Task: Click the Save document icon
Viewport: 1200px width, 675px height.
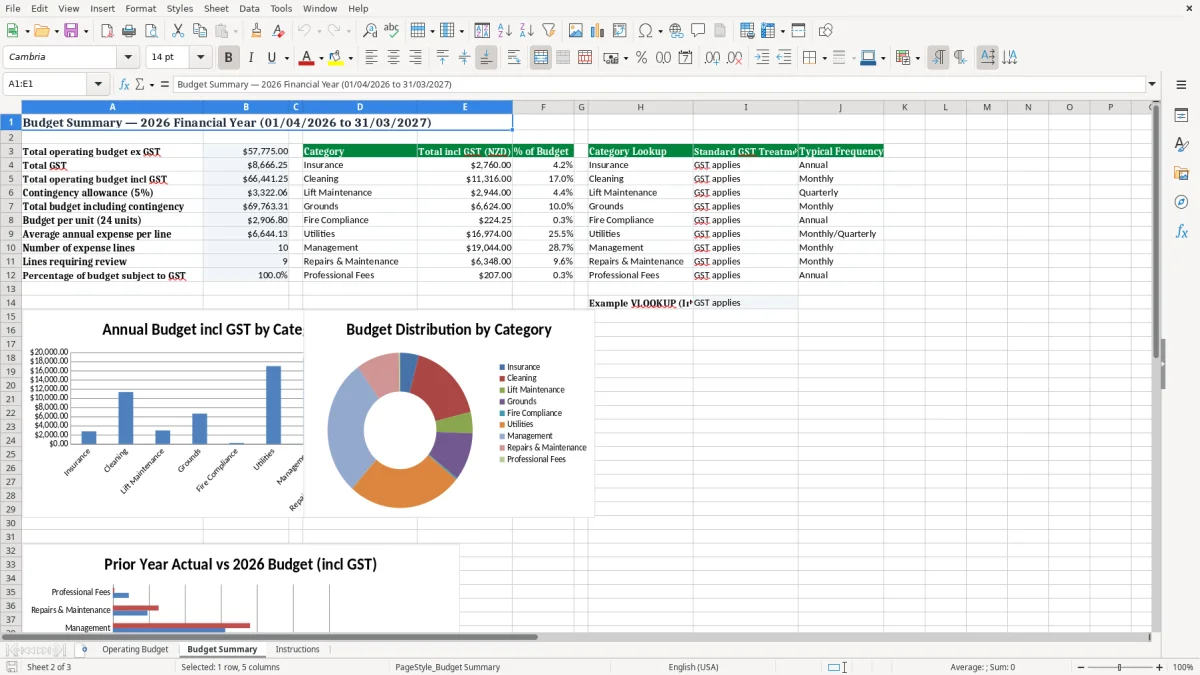Action: pos(71,31)
